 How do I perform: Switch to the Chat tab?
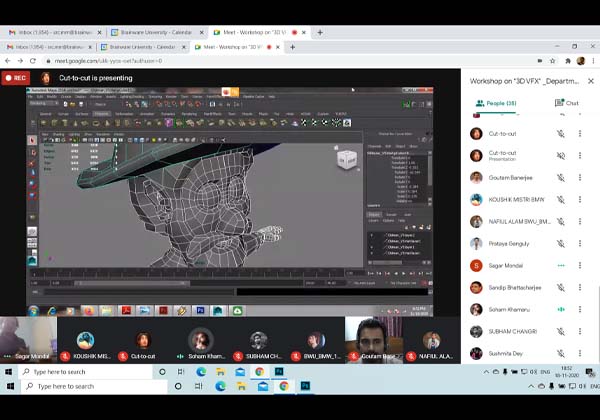[x=567, y=103]
